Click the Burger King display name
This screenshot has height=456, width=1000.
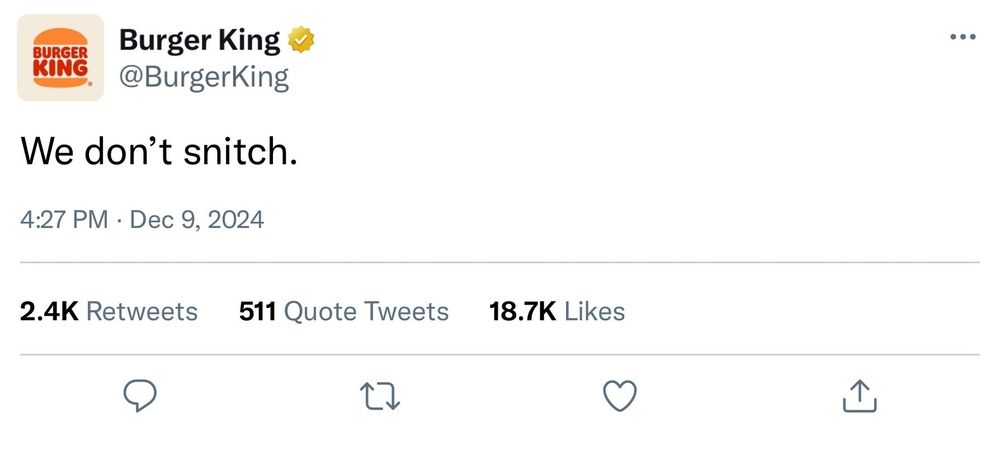pyautogui.click(x=199, y=41)
